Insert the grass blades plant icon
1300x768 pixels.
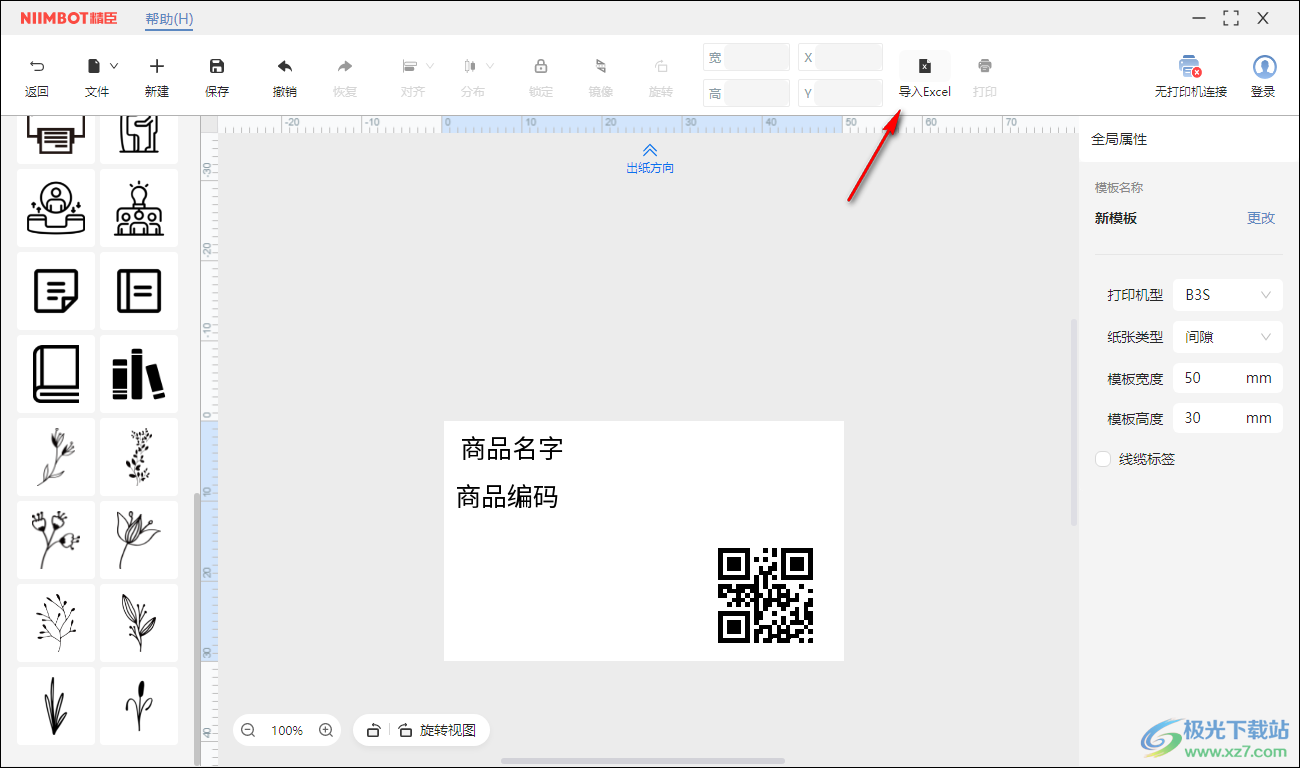[x=56, y=706]
